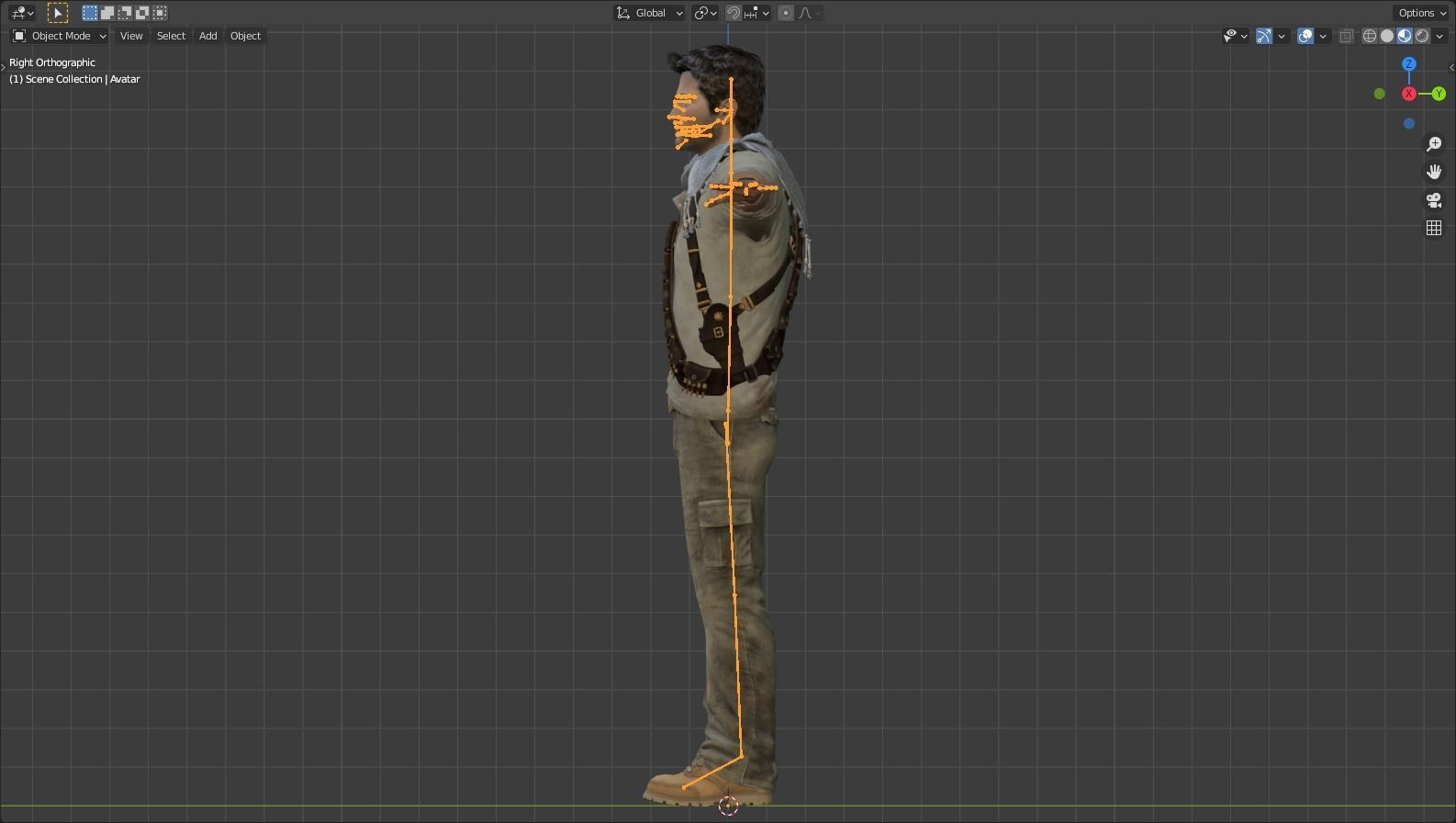Open proportional editing falloff dropdown
The width and height of the screenshot is (1456, 823).
[810, 13]
